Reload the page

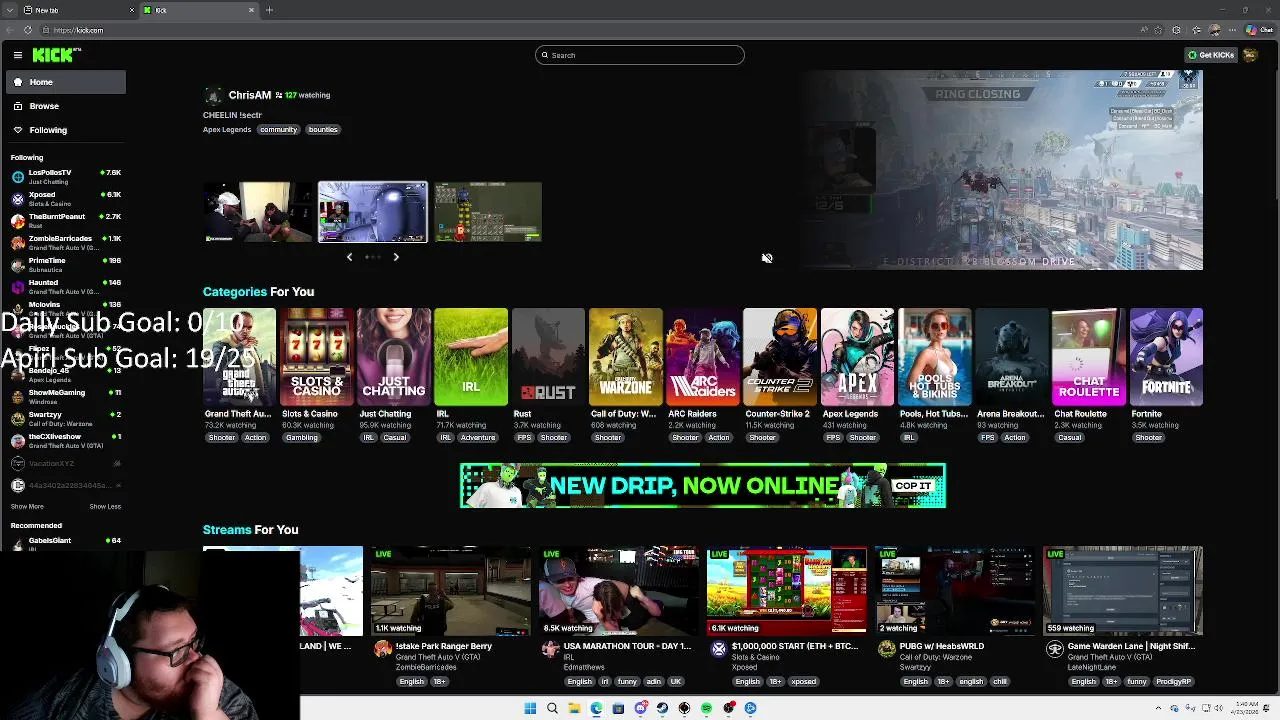tap(27, 30)
